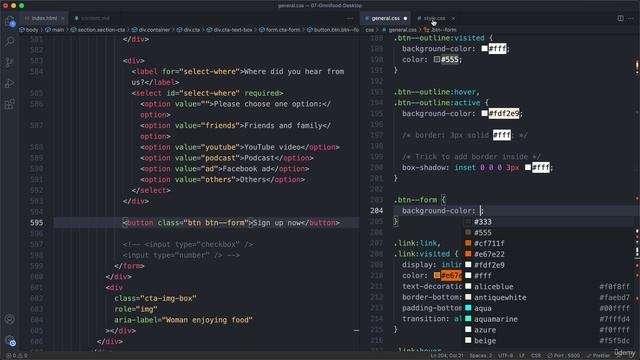Choose #fdf2e9 from autocomplete suggestions
Viewport: 640px width, 360px height.
click(x=549, y=265)
